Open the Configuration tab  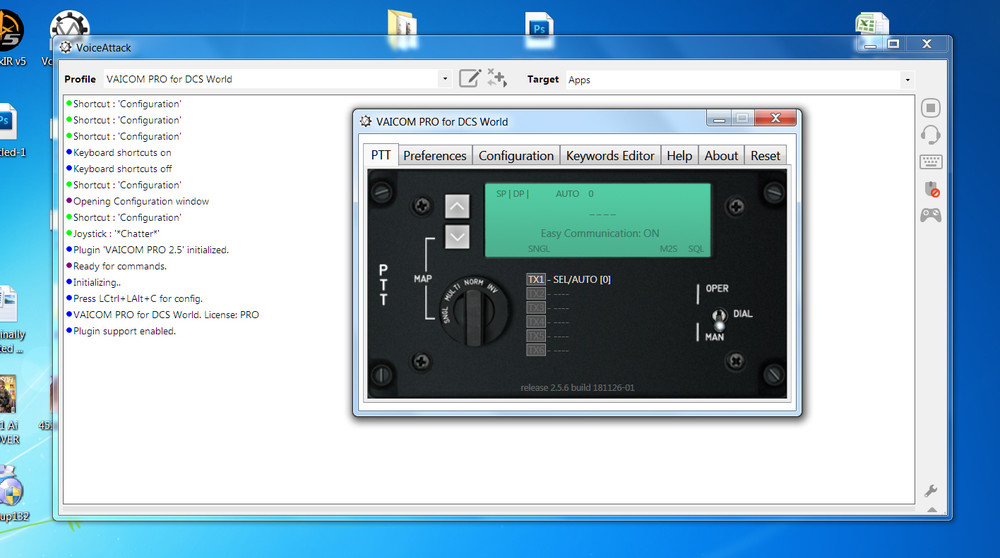pyautogui.click(x=516, y=156)
